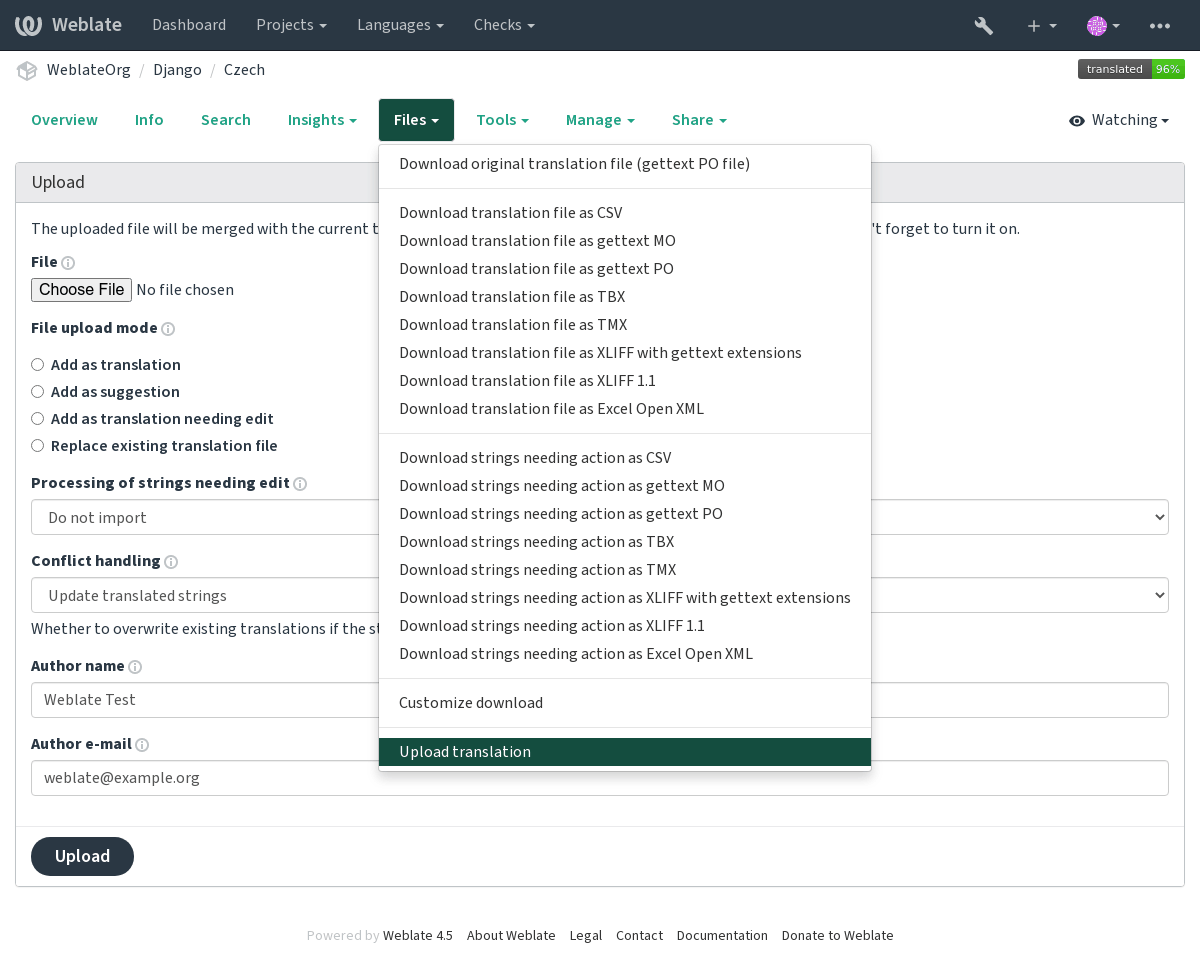Select Add as translation needing edit

tap(37, 419)
